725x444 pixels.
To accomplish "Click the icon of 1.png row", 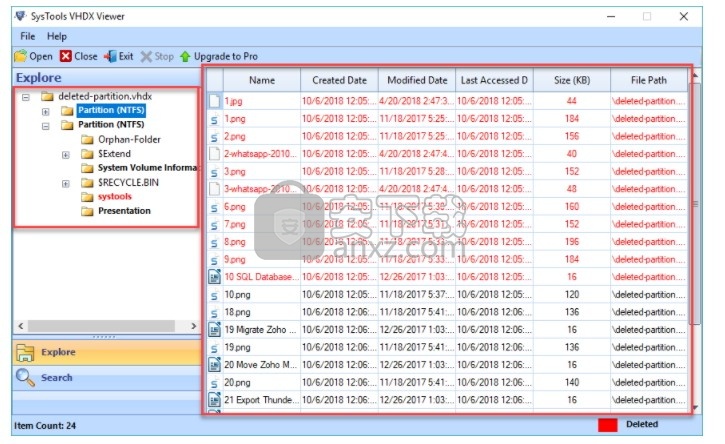I will 215,119.
